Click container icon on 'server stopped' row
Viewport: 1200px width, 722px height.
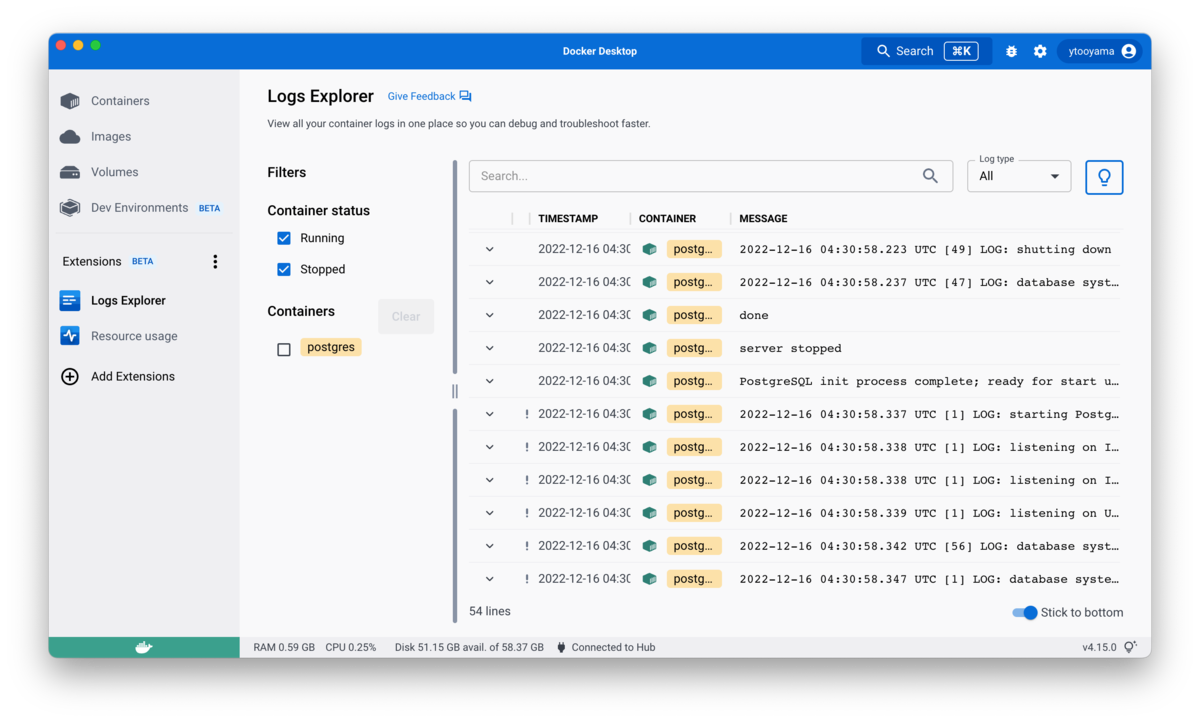pyautogui.click(x=649, y=348)
